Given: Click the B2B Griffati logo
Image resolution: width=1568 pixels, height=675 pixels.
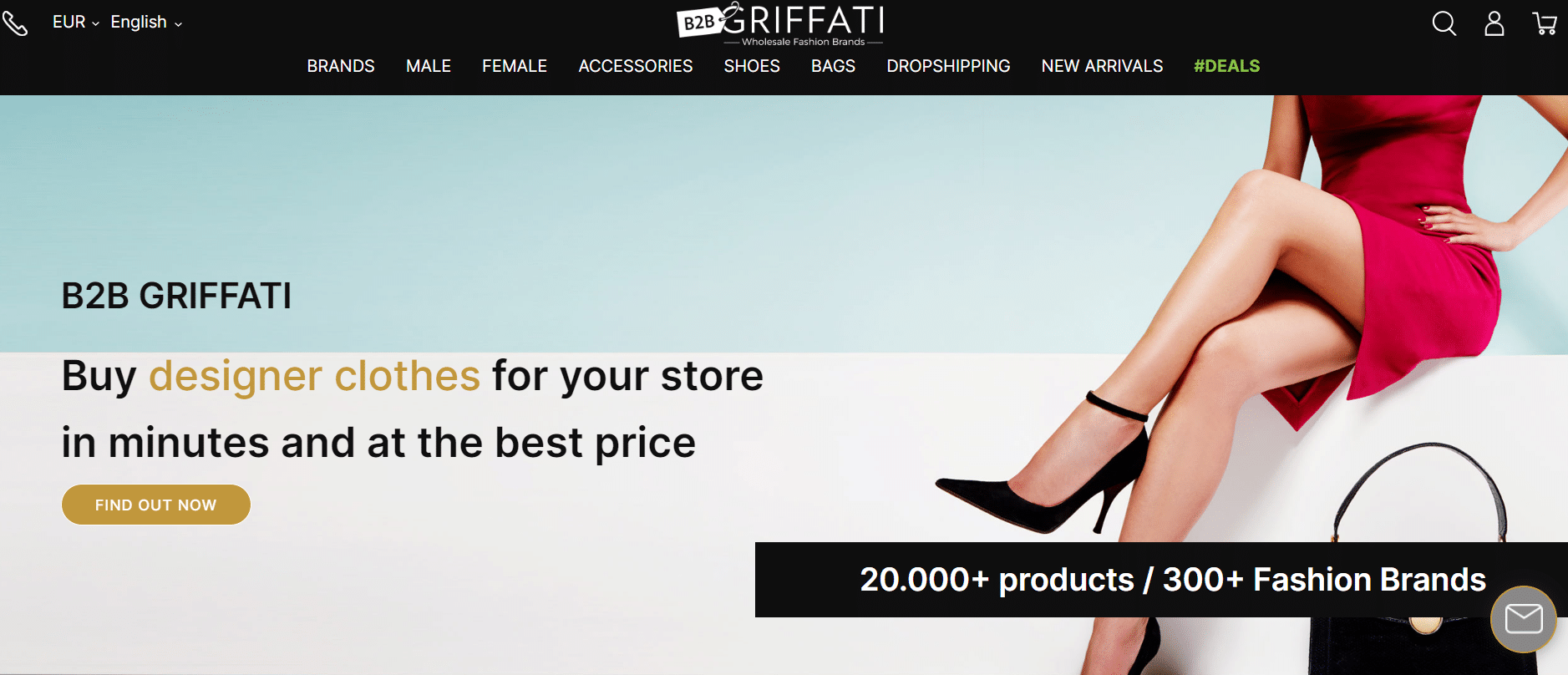Looking at the screenshot, I should (x=780, y=24).
